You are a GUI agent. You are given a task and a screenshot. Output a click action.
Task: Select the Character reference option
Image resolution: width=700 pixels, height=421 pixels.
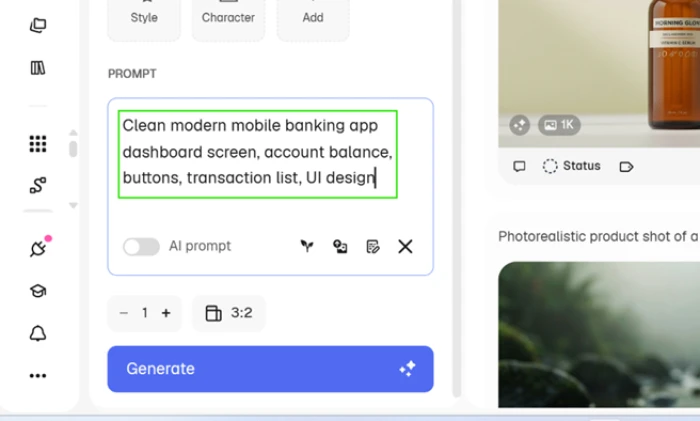[228, 18]
